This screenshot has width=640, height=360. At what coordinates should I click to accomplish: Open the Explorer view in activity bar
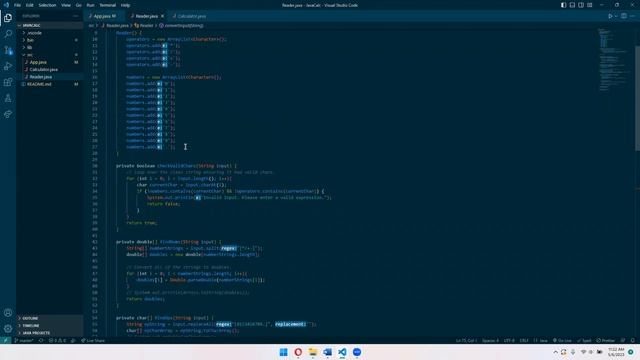[x=8, y=18]
